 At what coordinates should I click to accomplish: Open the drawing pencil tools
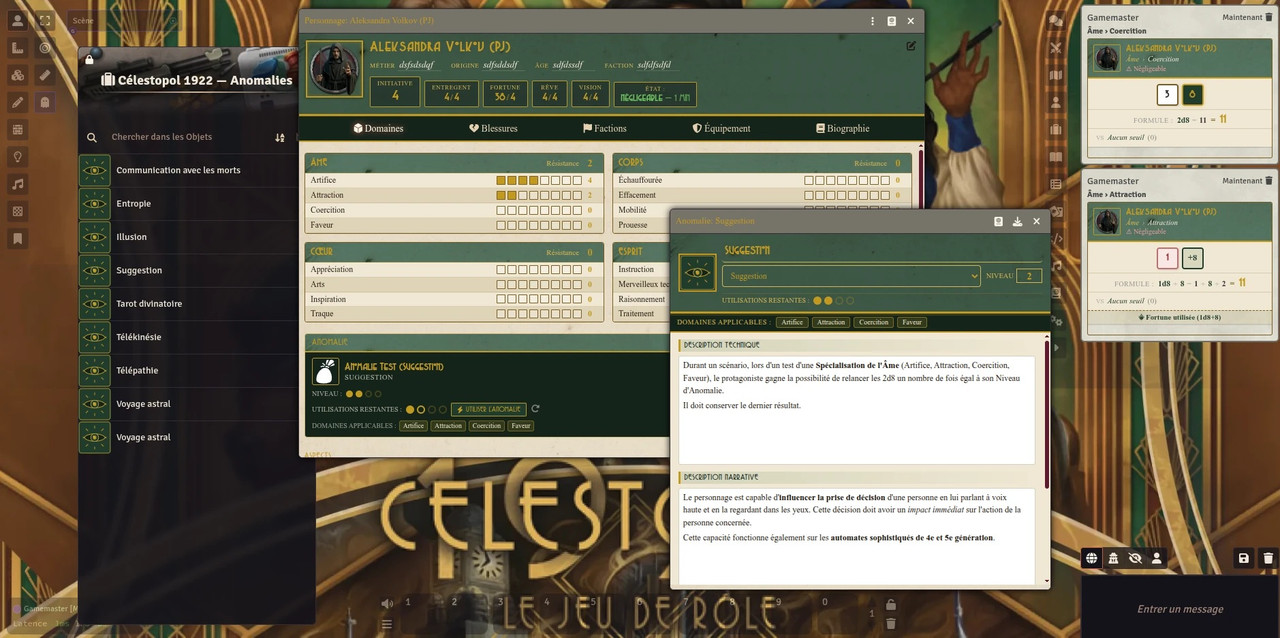coord(17,102)
